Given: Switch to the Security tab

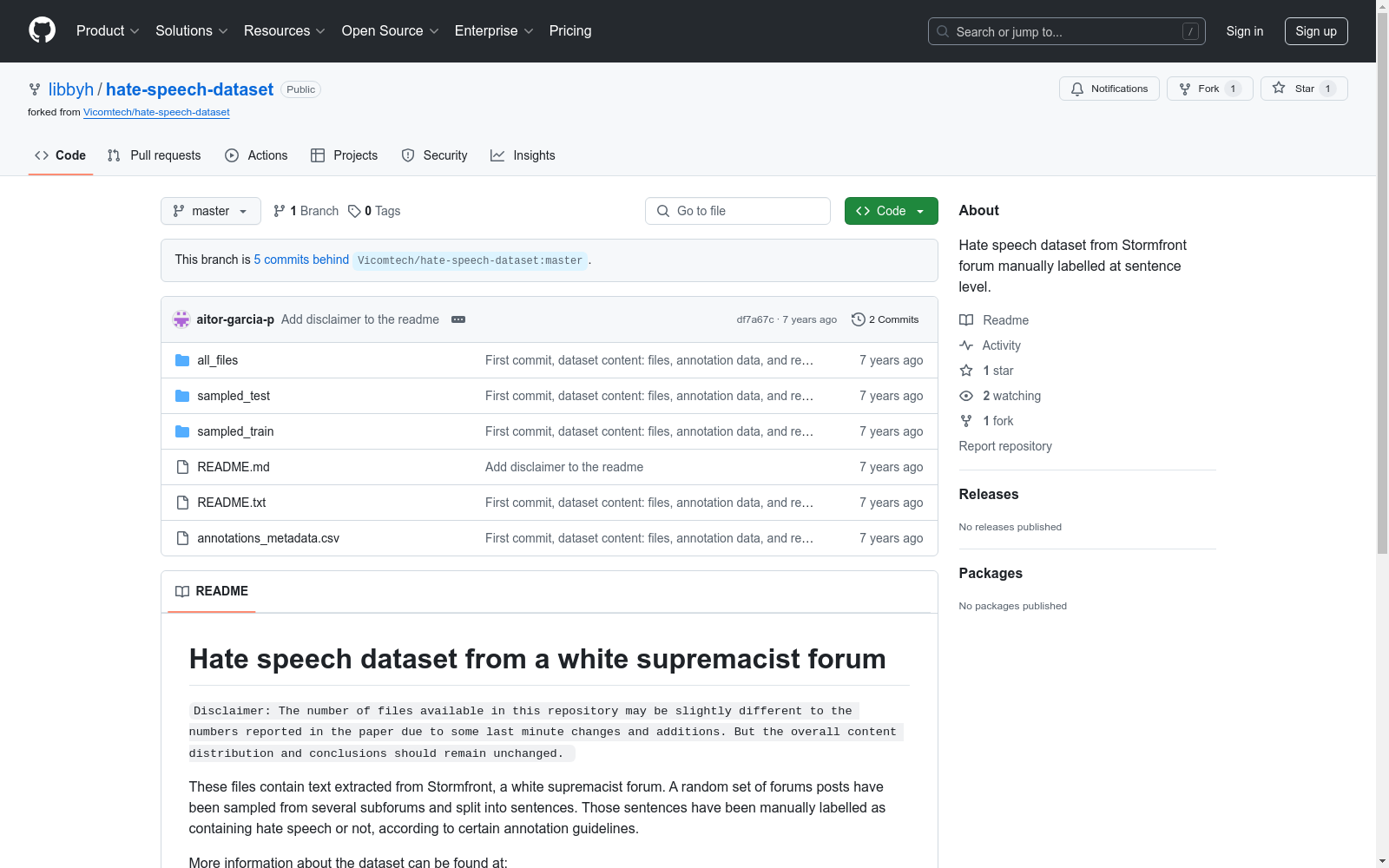Looking at the screenshot, I should (x=434, y=155).
